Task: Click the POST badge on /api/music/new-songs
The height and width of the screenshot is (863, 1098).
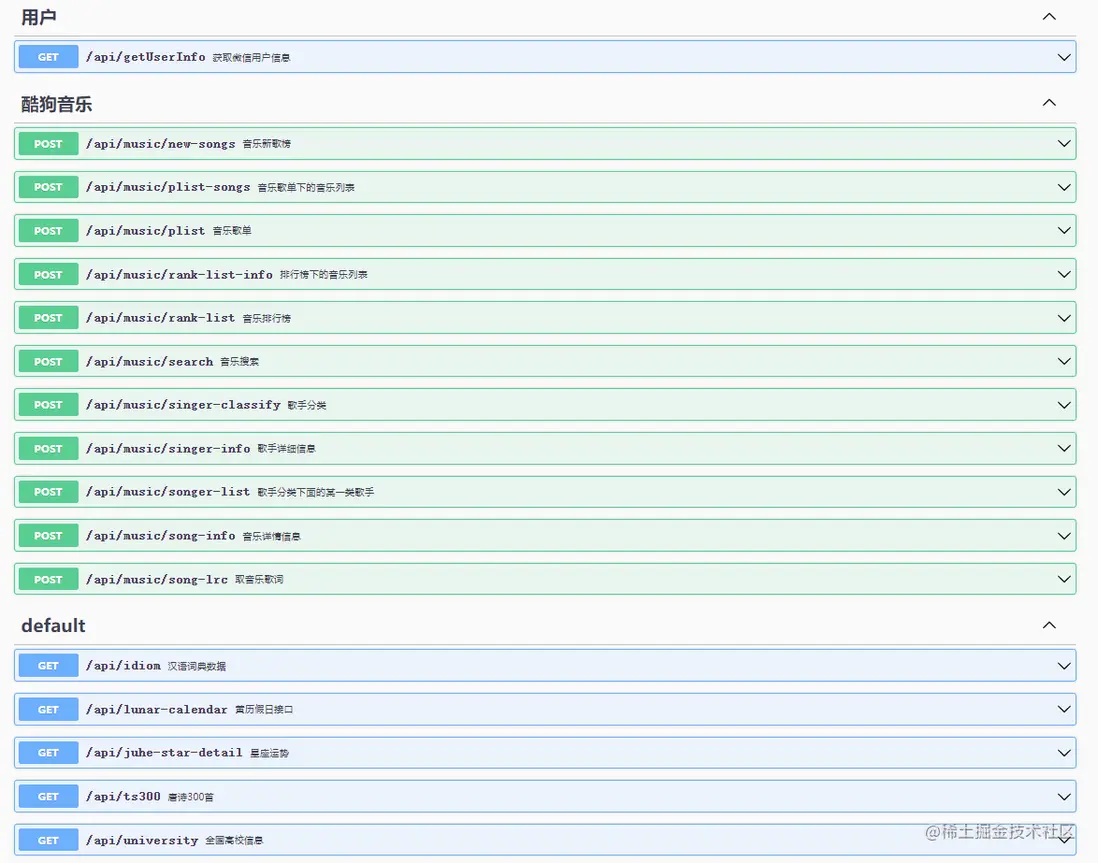Action: point(47,143)
